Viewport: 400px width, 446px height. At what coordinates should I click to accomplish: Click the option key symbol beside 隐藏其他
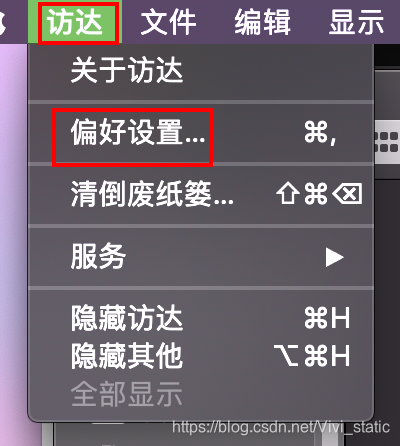[x=287, y=355]
